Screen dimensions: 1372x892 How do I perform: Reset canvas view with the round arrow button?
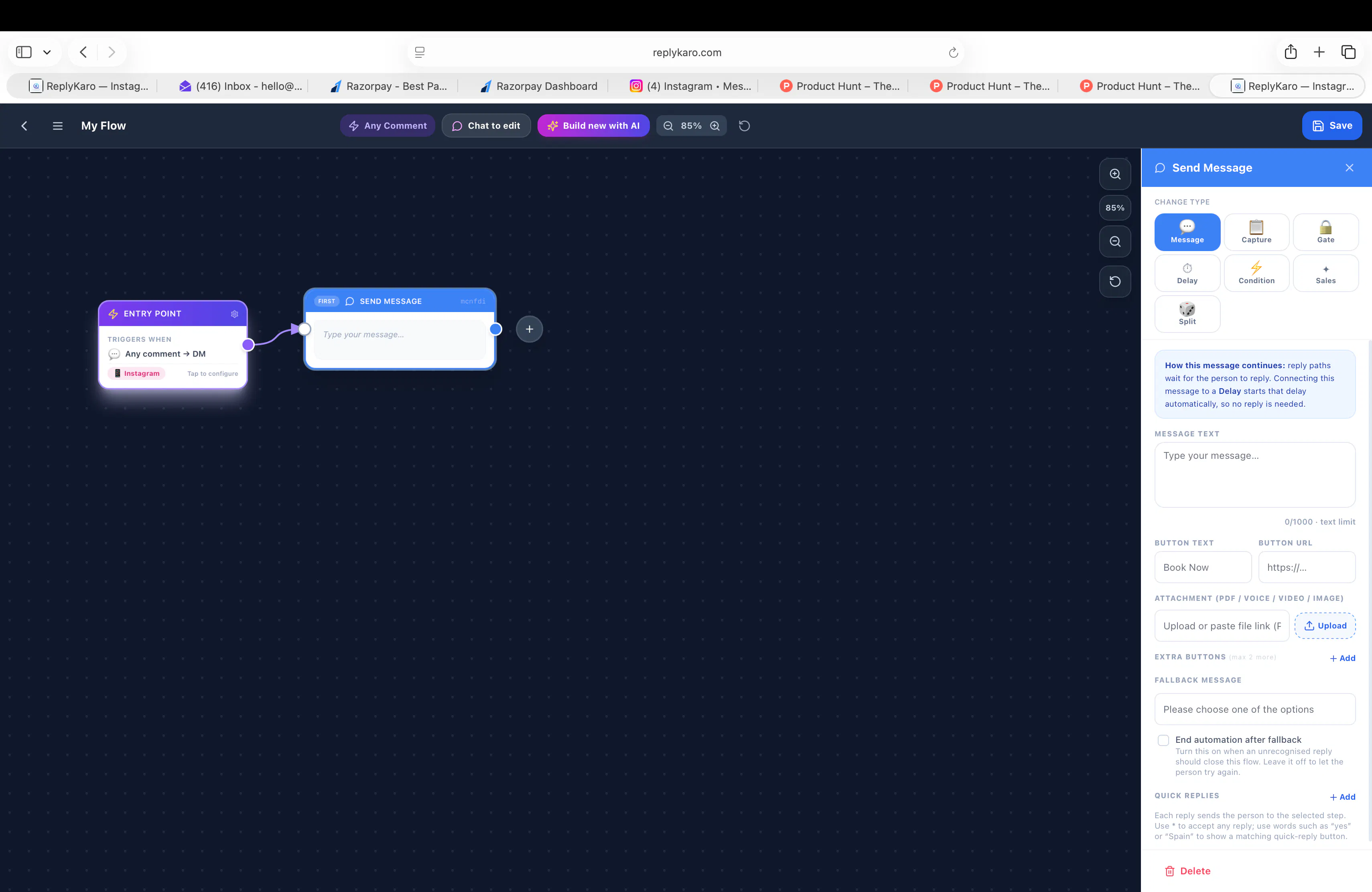coord(1115,282)
